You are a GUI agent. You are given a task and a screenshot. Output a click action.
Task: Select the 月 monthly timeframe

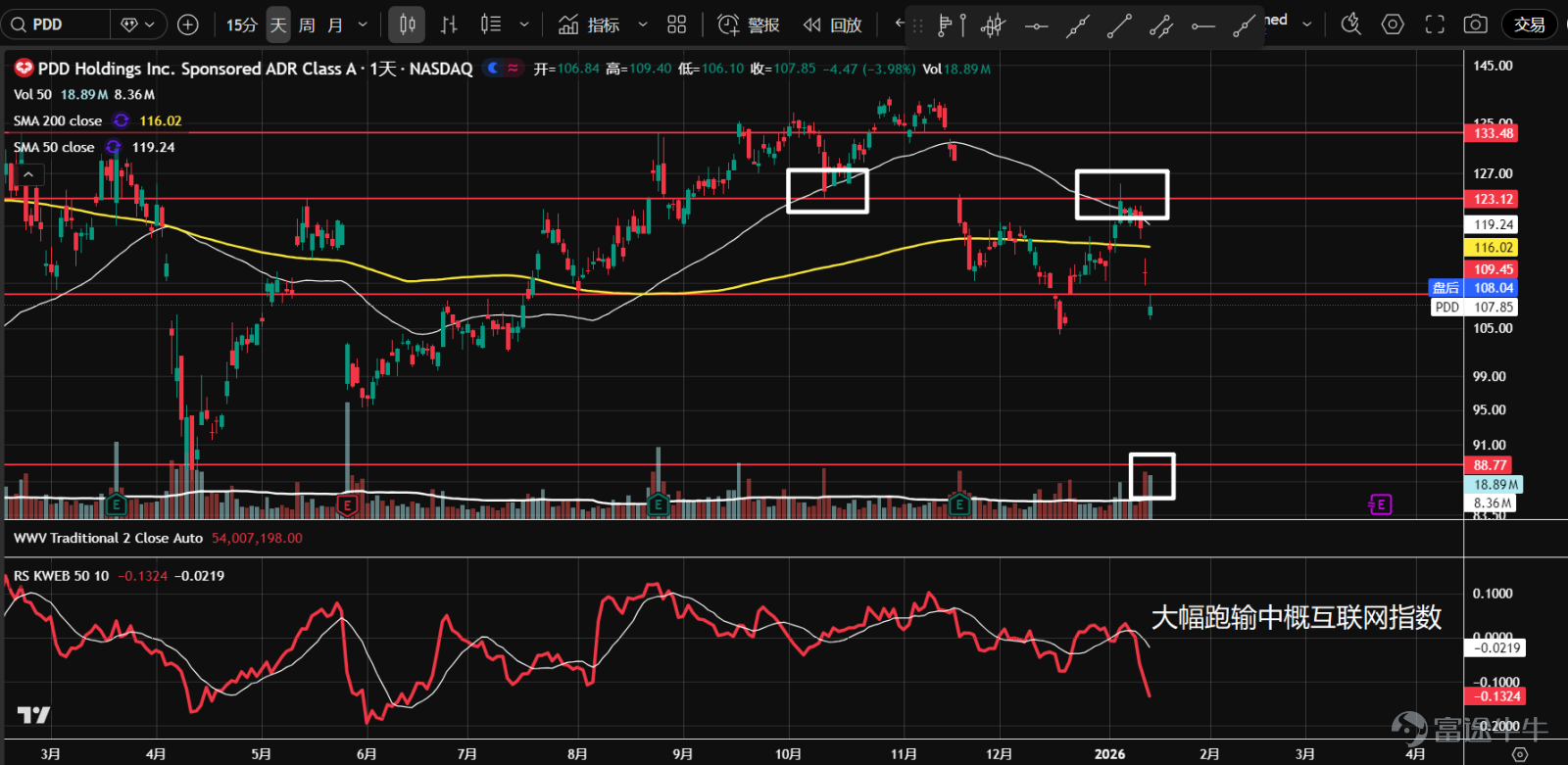click(335, 24)
